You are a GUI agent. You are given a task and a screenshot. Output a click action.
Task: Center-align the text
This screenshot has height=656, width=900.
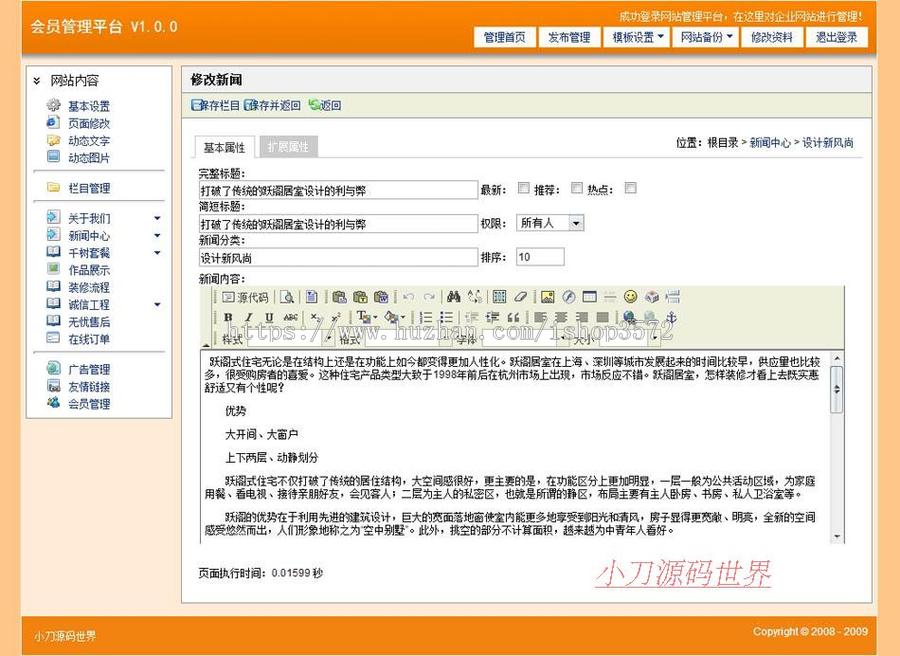pos(561,317)
